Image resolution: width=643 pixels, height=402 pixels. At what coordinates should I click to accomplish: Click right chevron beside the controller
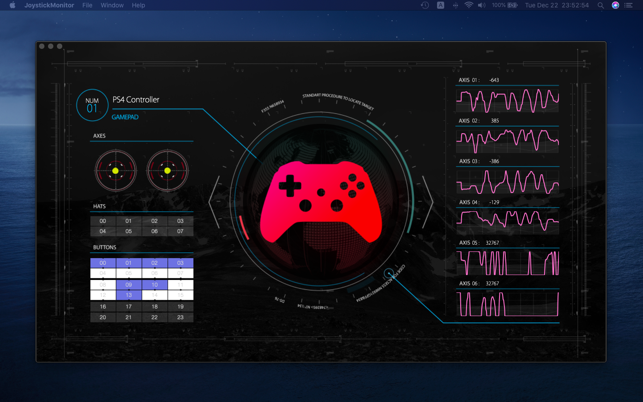427,202
